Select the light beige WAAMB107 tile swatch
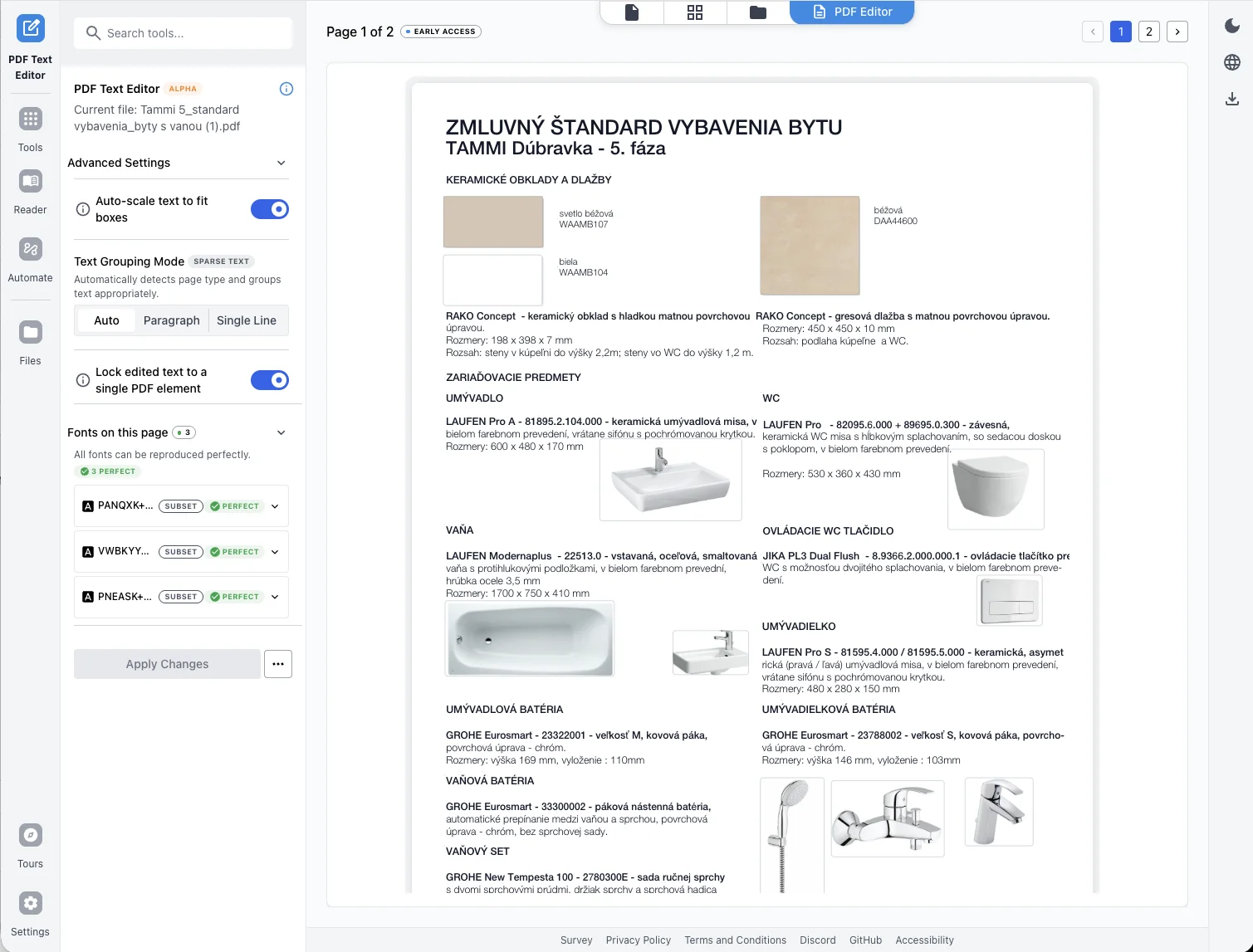Viewport: 1253px width, 952px height. [493, 222]
